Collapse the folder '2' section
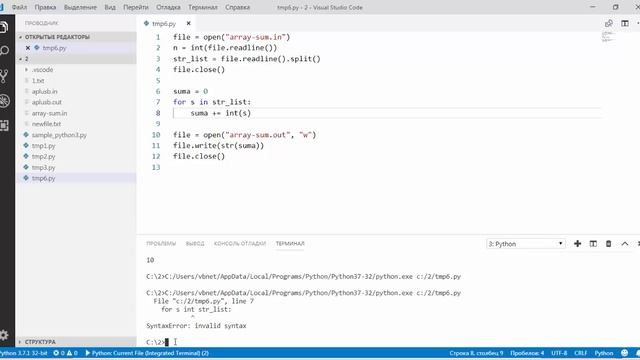Screen dimensions: 640x360 (x=76, y=59)
